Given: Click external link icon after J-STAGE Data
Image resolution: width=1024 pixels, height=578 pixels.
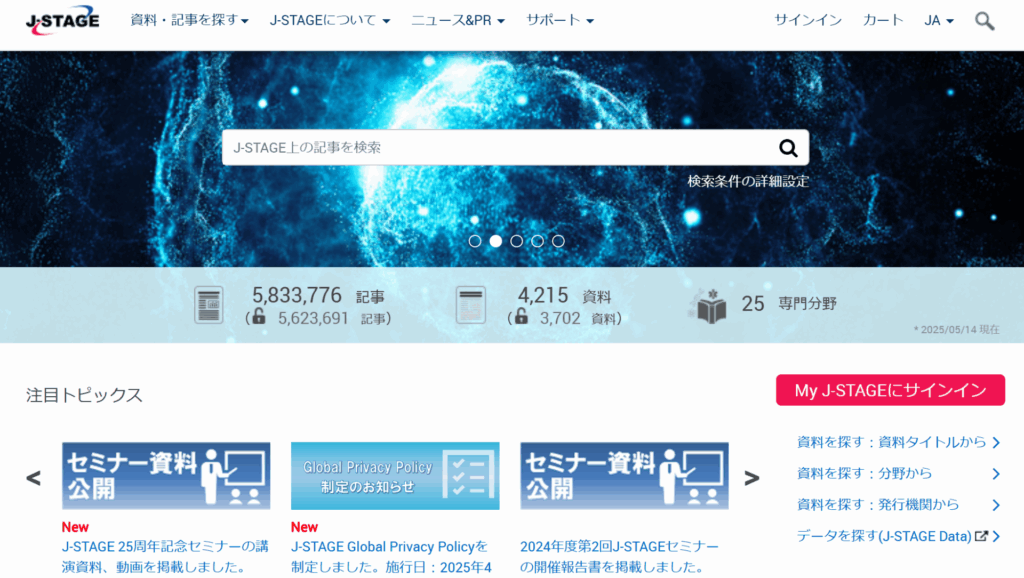Looking at the screenshot, I should pos(981,536).
